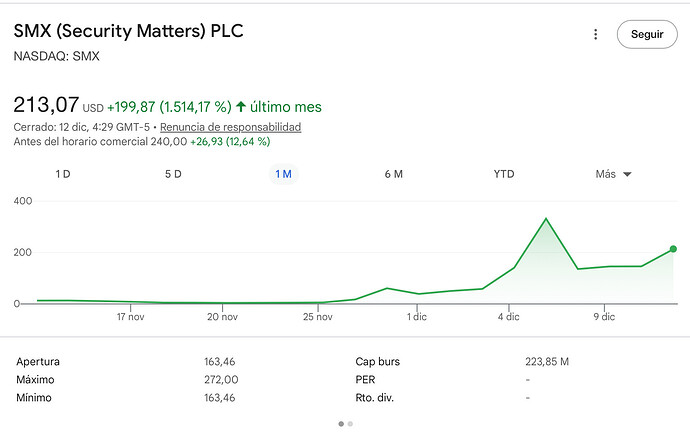
Task: Open the three-dot more options menu
Action: click(x=596, y=34)
